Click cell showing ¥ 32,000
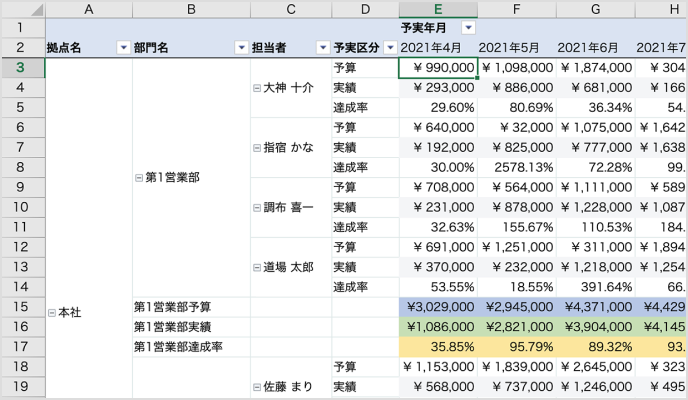The image size is (688, 400). click(x=517, y=128)
